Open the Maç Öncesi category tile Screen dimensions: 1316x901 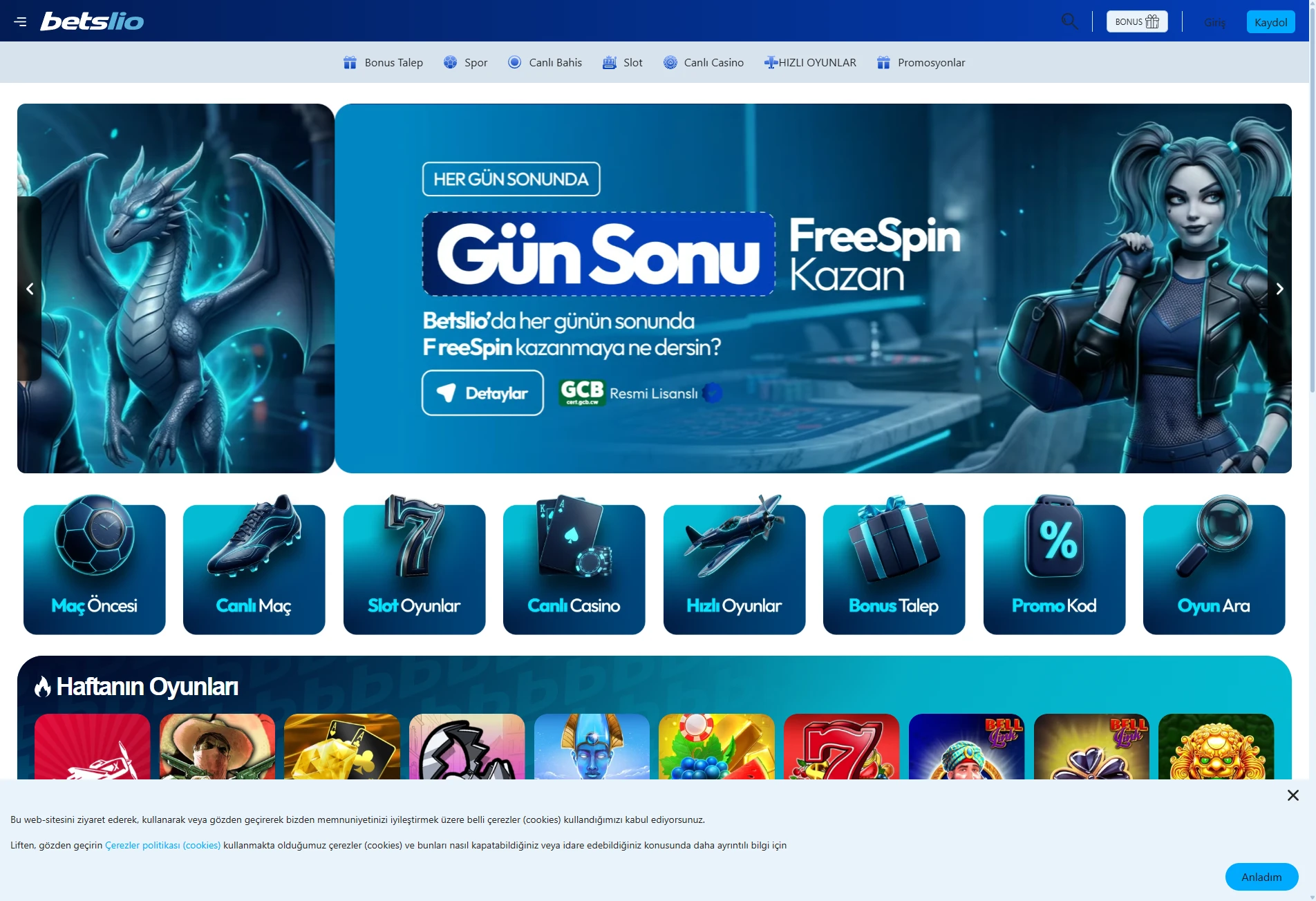tap(95, 565)
